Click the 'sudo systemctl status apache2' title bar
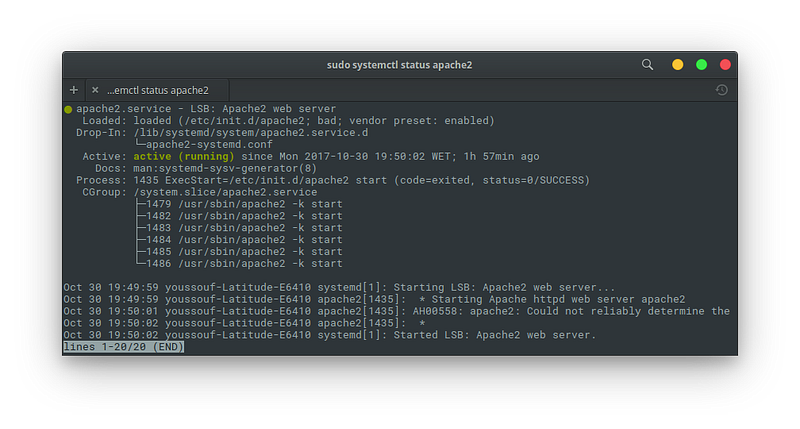This screenshot has width=800, height=429. click(399, 65)
